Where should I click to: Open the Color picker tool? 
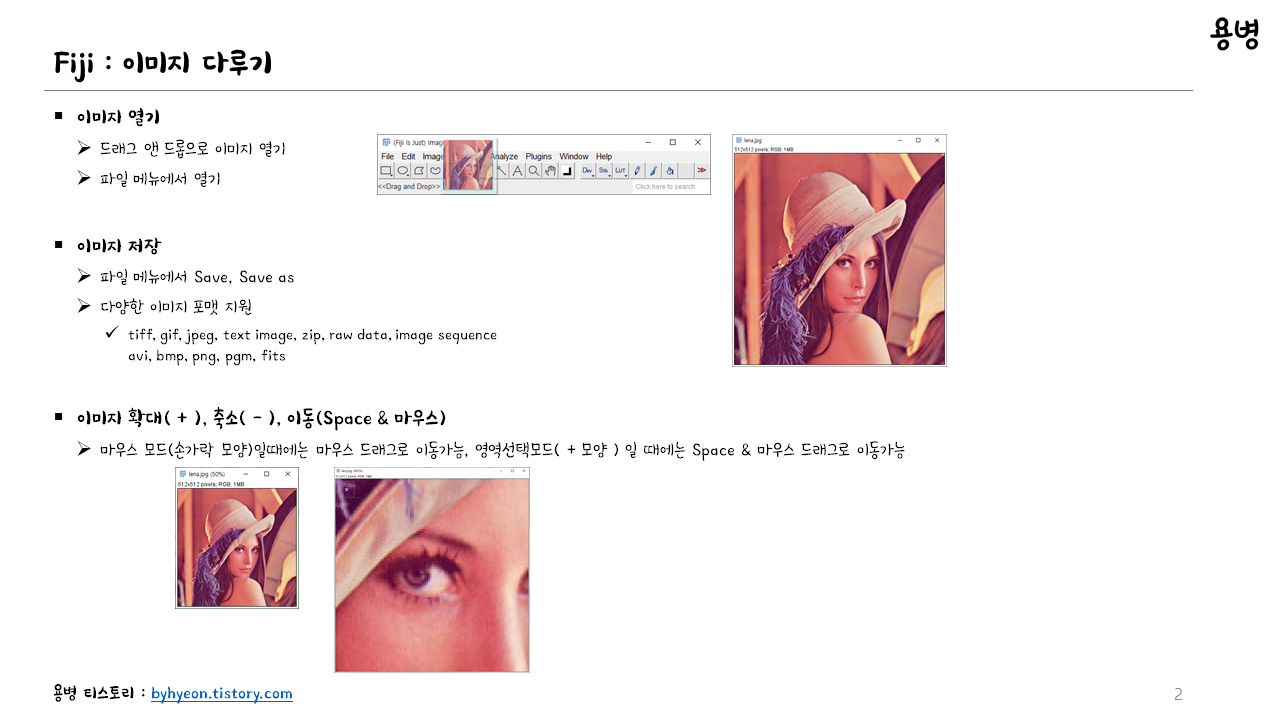pyautogui.click(x=567, y=171)
